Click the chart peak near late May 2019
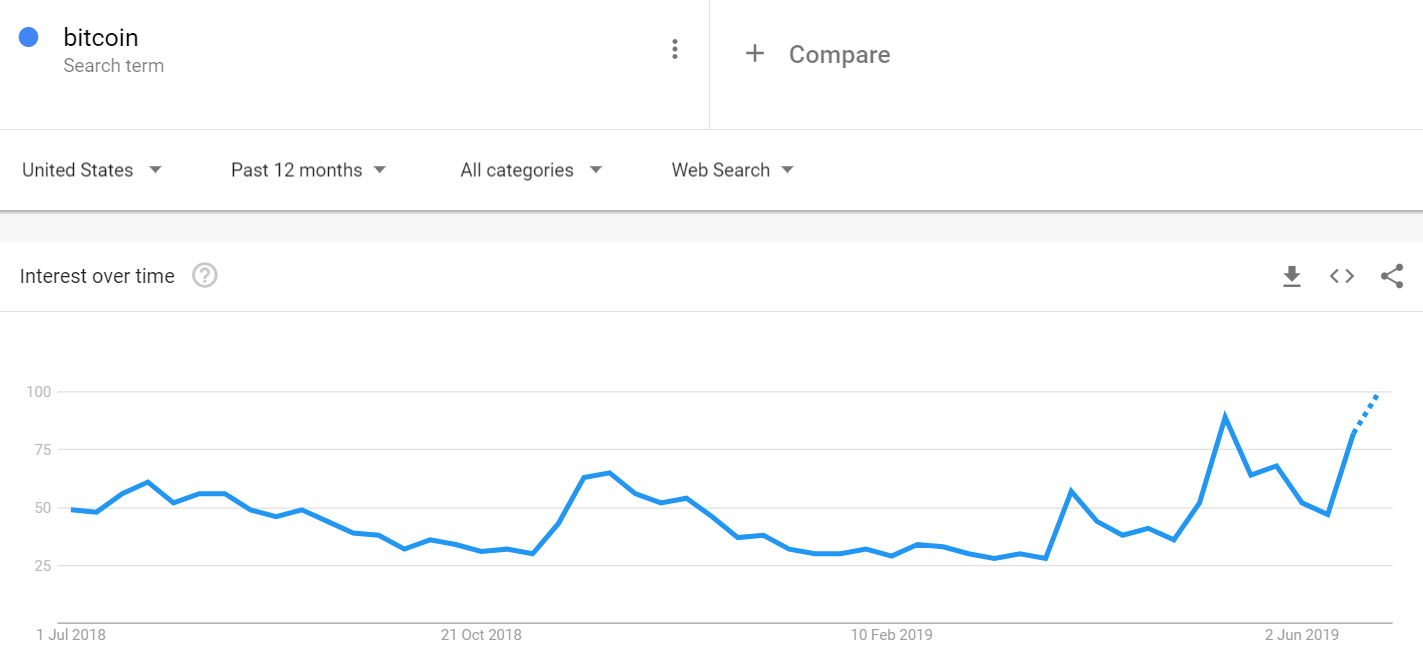 point(1225,416)
